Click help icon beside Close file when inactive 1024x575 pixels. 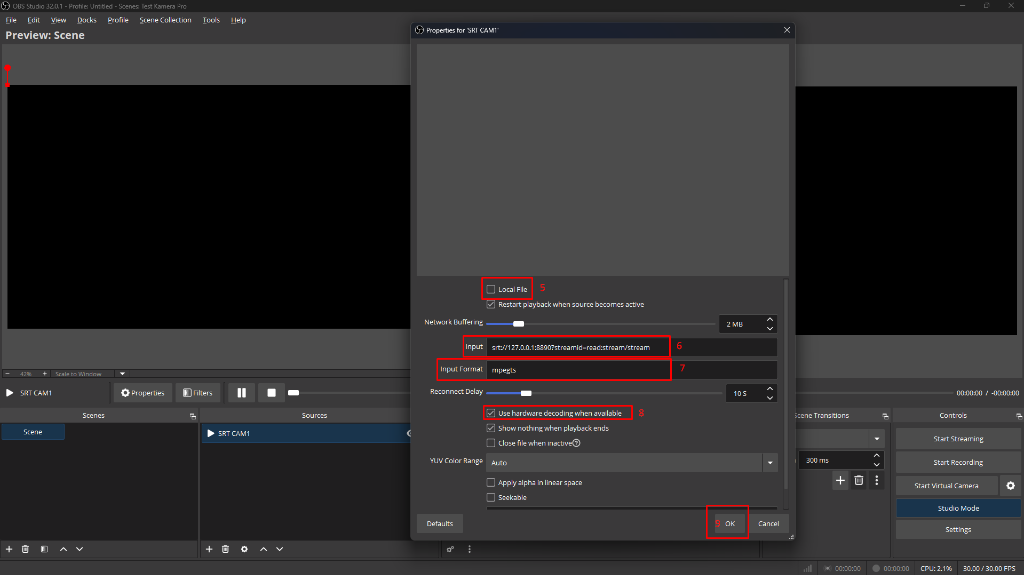[576, 443]
